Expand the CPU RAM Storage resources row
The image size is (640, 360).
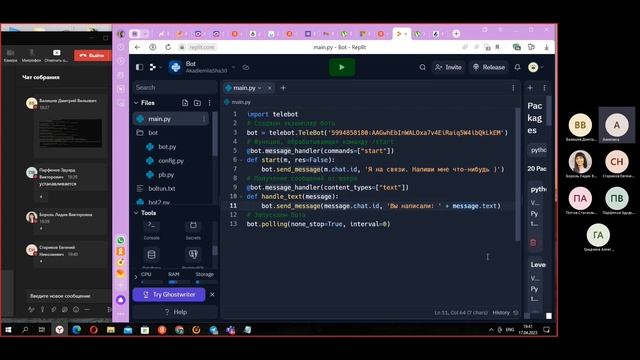pyautogui.click(x=136, y=277)
